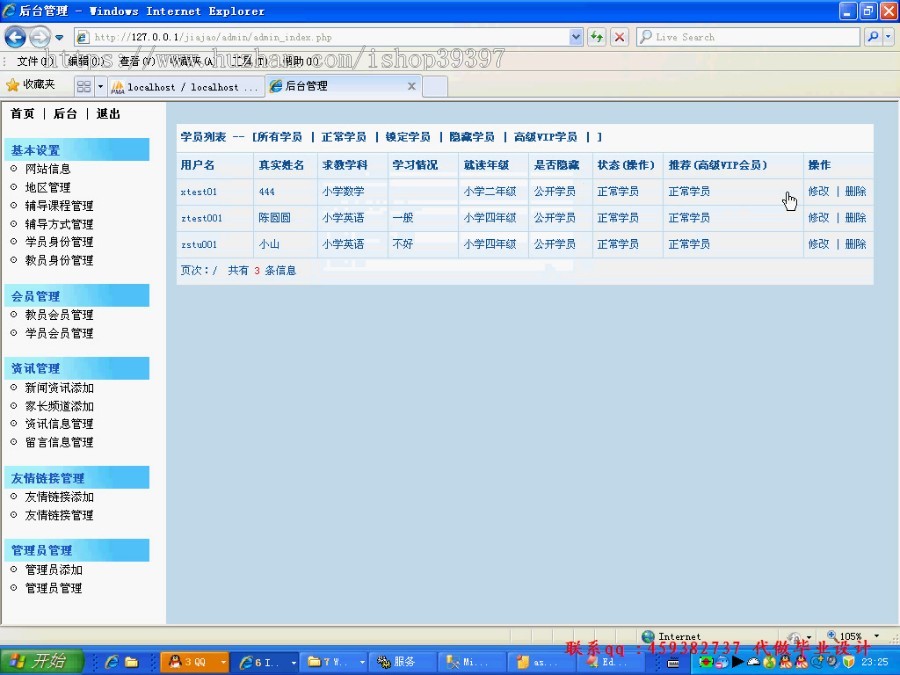Open 留言信息管理 in sidebar
900x675 pixels.
click(x=59, y=442)
